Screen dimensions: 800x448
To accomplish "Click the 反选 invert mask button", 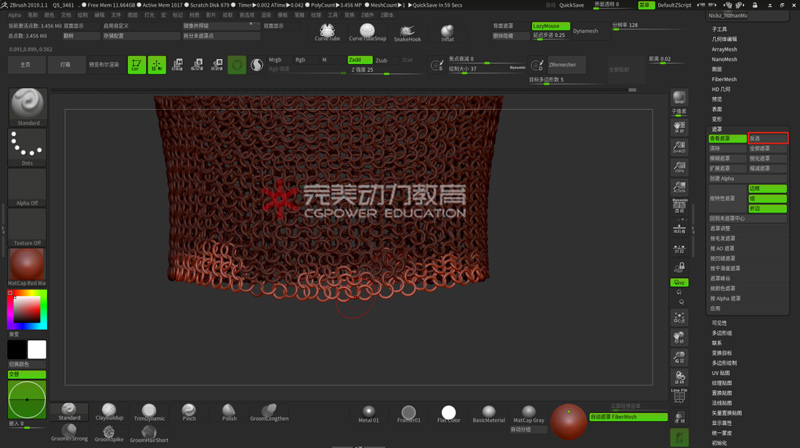I will 767,138.
